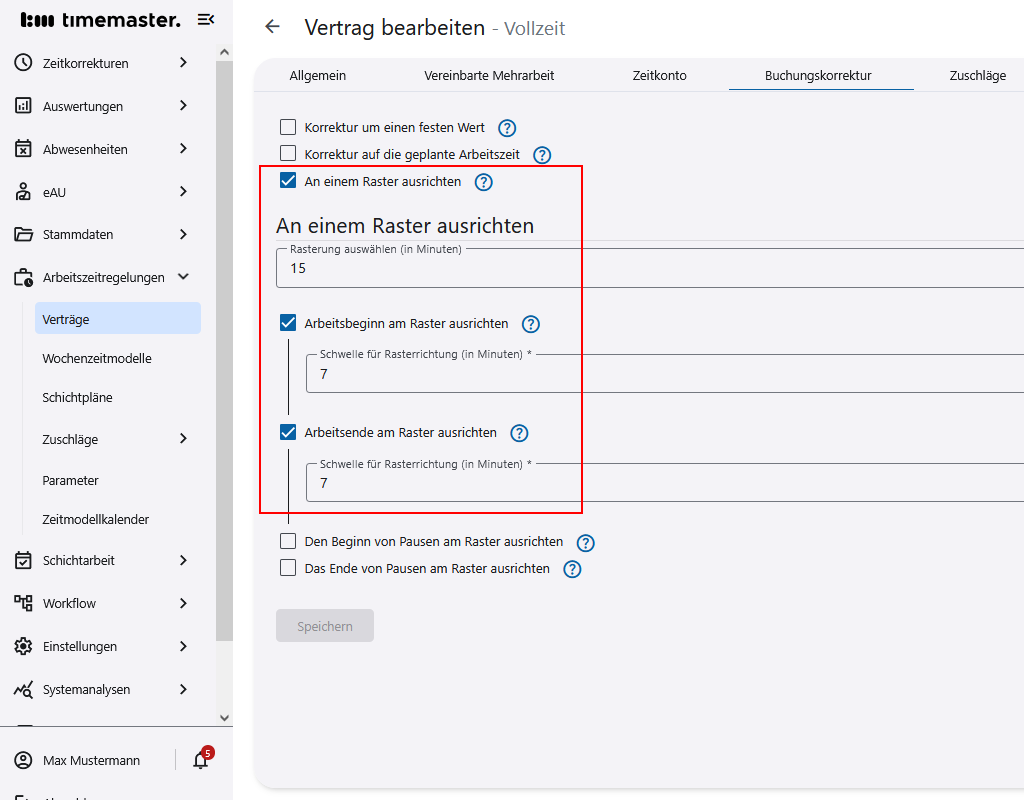
Task: Open the Vereinbarte Mehrarbeit tab
Action: pos(489,75)
